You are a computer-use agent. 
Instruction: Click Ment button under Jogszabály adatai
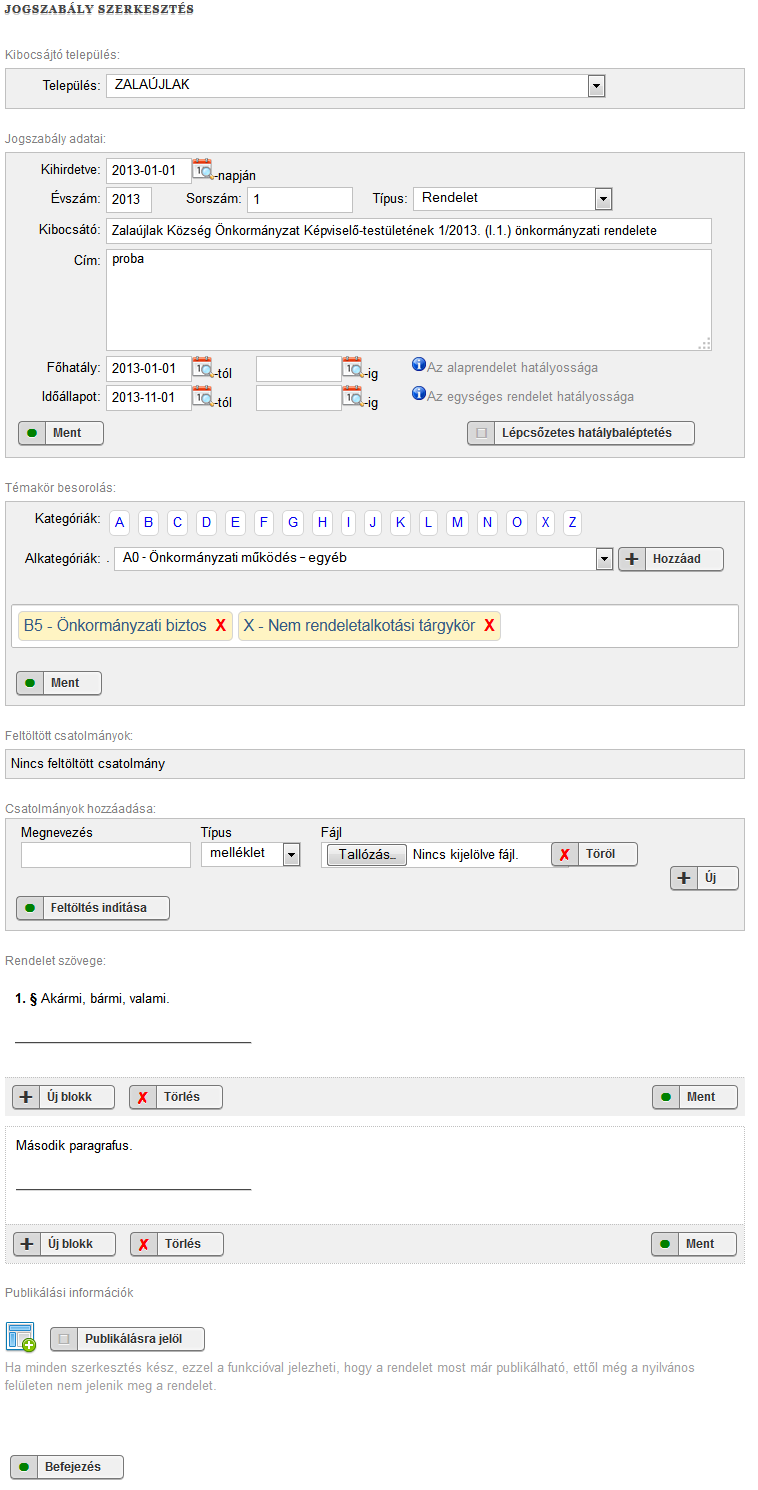click(x=61, y=433)
